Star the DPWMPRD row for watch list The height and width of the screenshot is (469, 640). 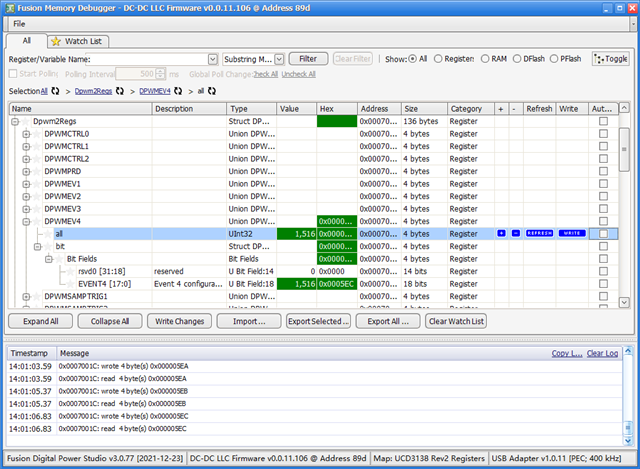click(37, 171)
